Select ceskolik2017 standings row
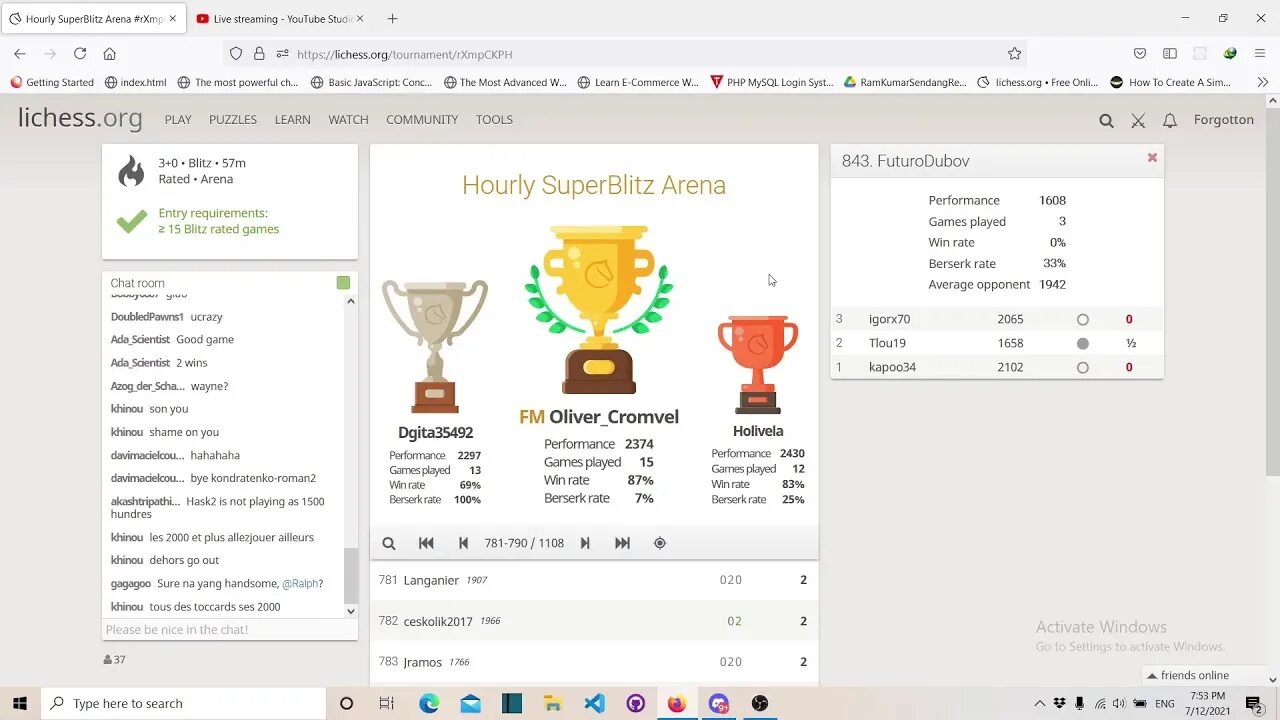This screenshot has height=720, width=1280. click(x=594, y=621)
